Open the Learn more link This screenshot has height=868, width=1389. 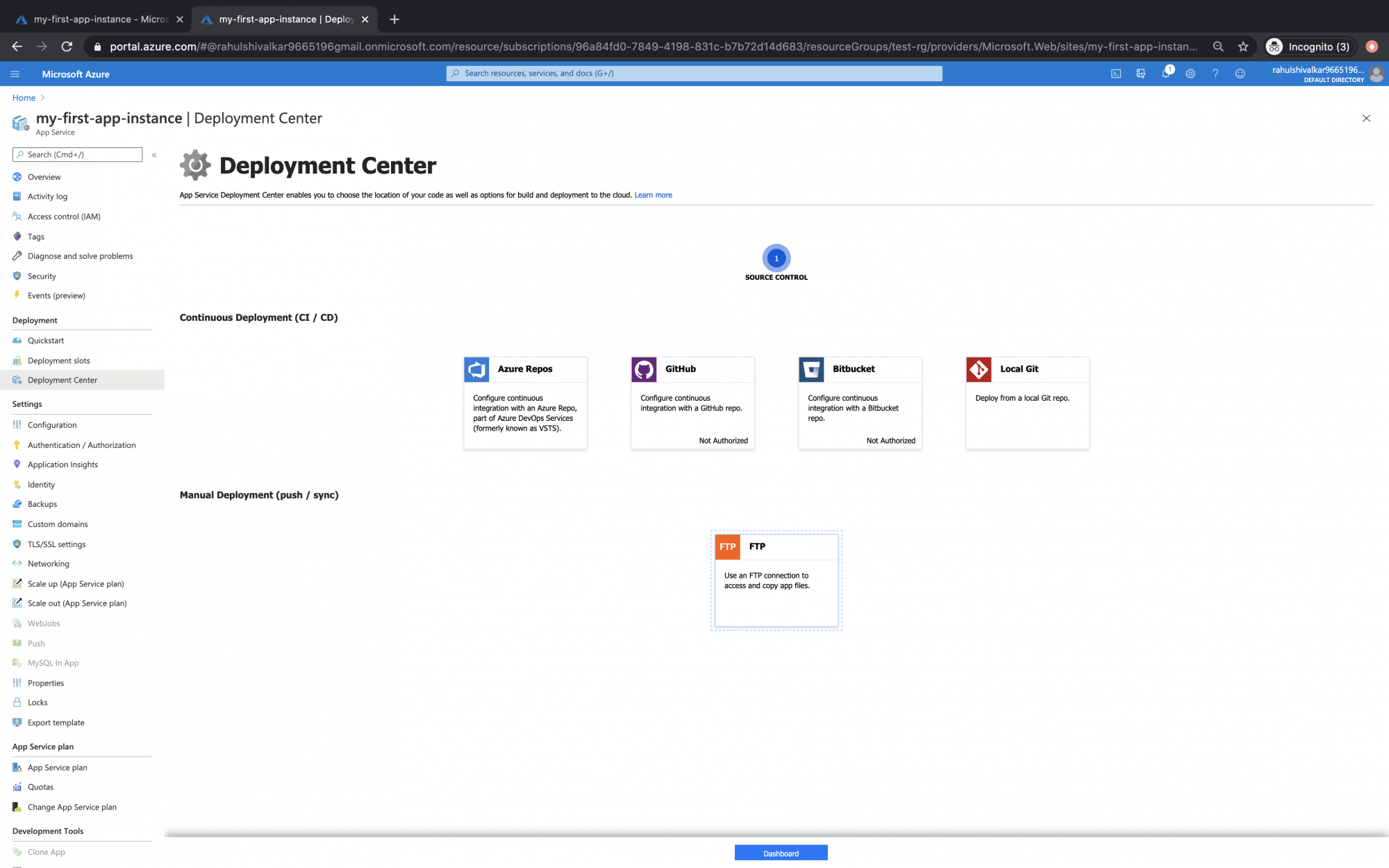[653, 195]
